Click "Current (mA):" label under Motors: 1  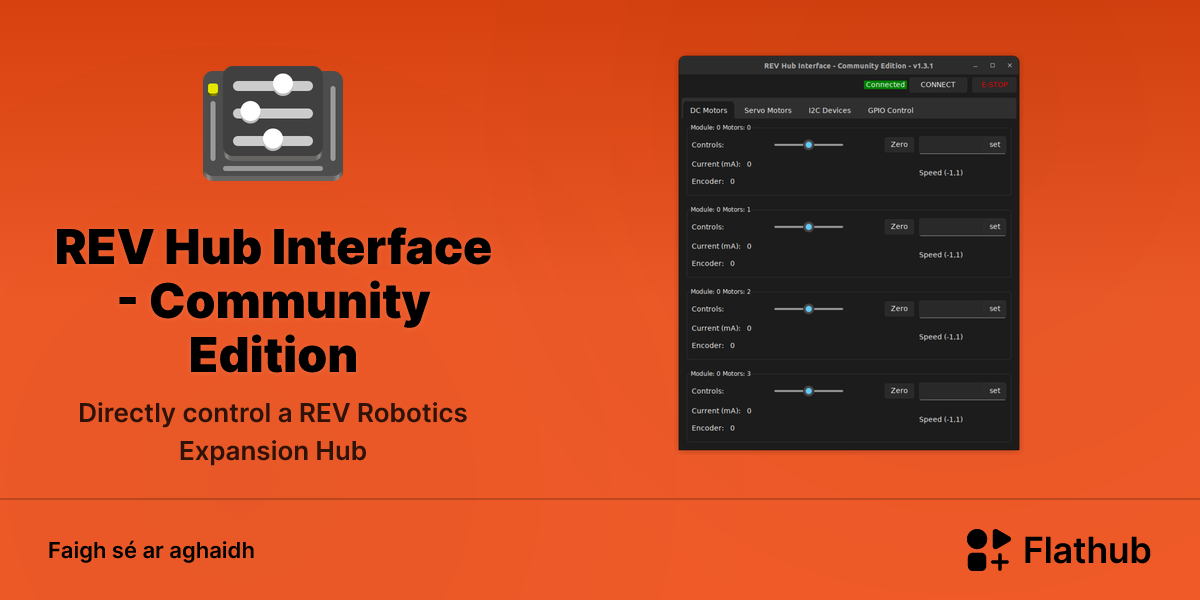point(716,246)
